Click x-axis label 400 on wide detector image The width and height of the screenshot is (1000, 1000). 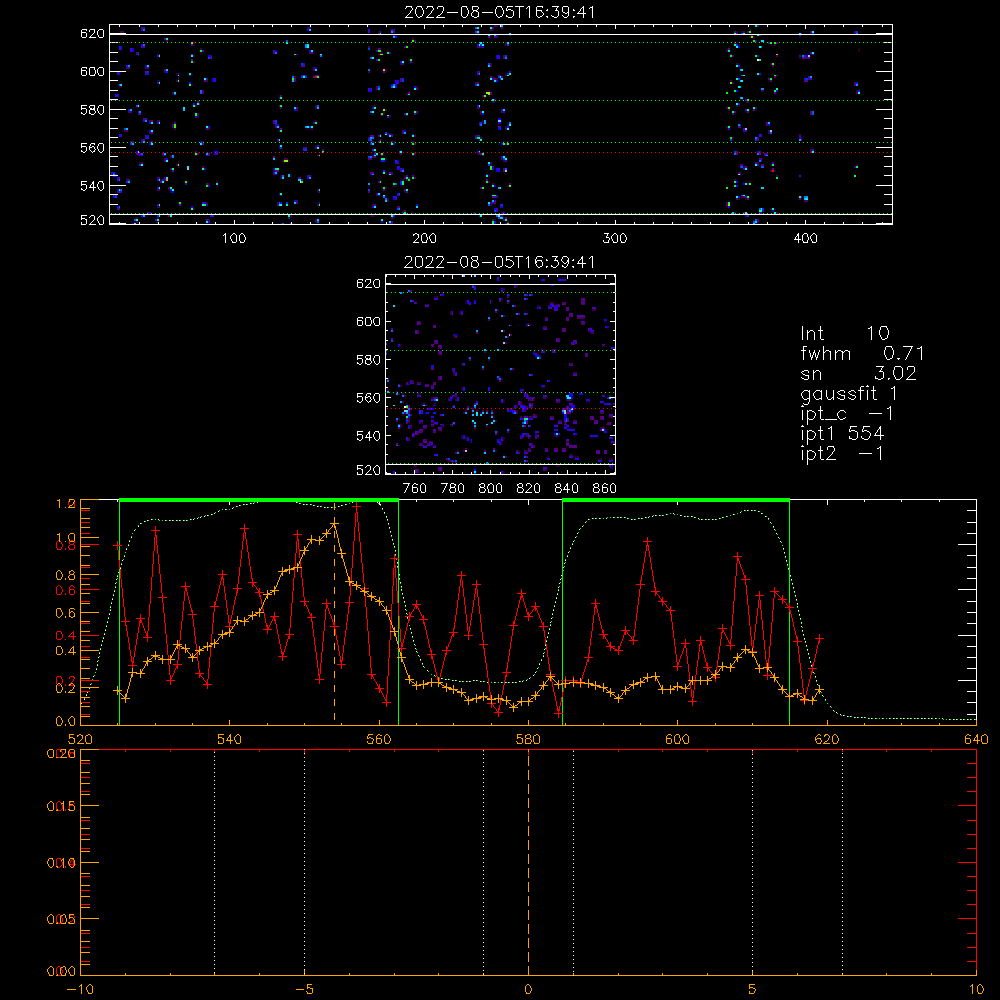point(805,239)
